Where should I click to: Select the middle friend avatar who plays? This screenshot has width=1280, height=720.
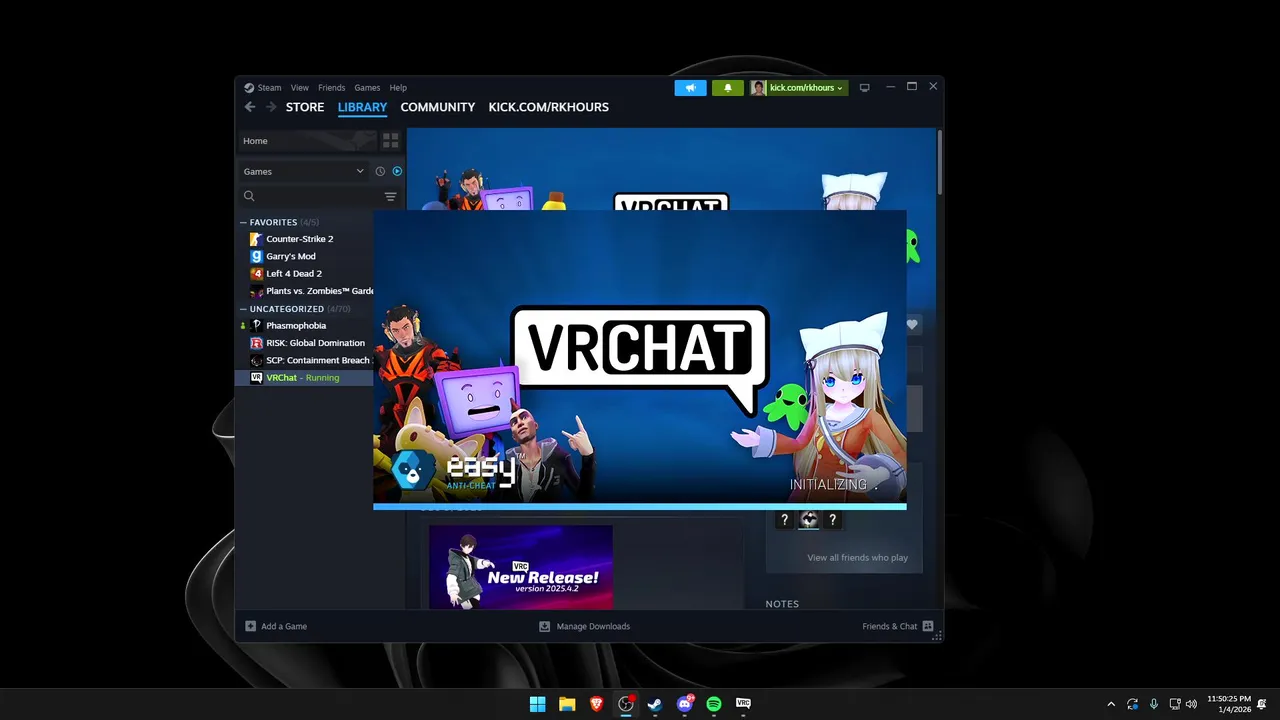tap(809, 520)
